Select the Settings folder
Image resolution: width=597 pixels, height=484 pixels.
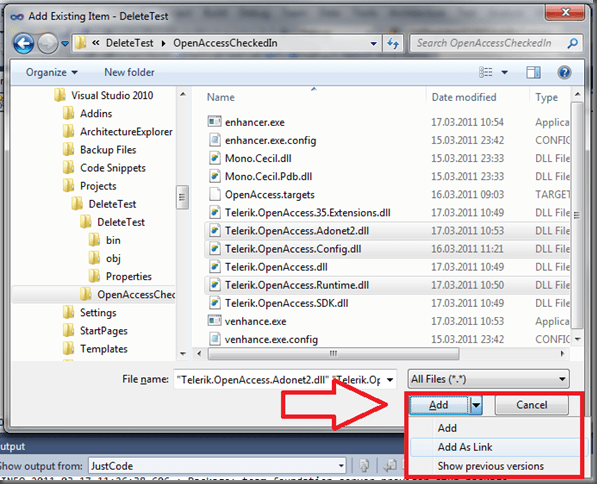(98, 313)
